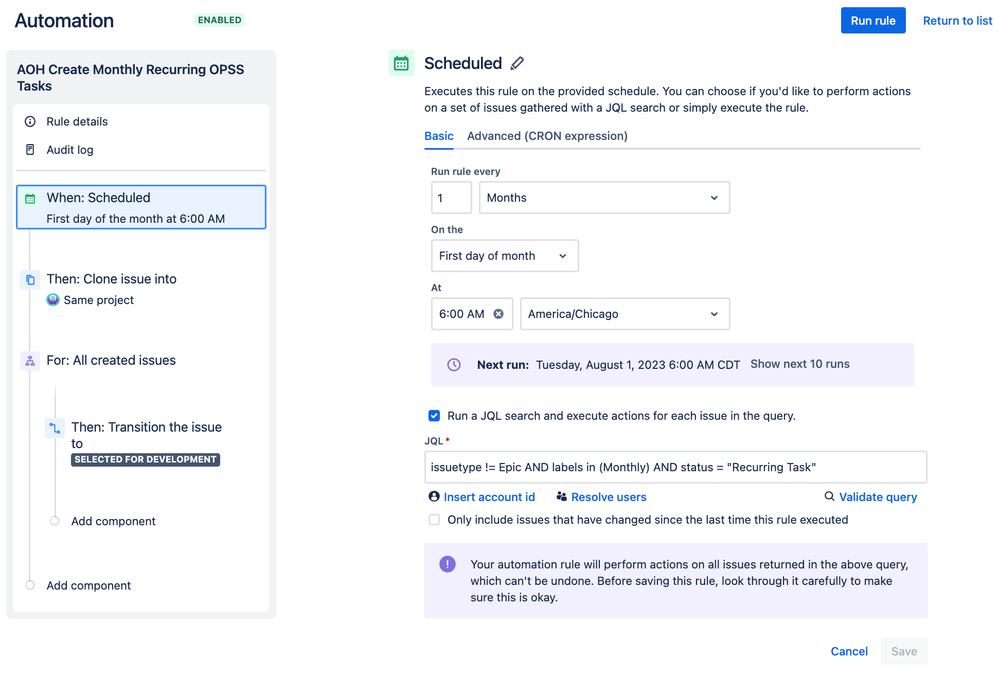Click the pencil edit icon next to Scheduled
Screen dimensions: 999x676
tap(517, 63)
